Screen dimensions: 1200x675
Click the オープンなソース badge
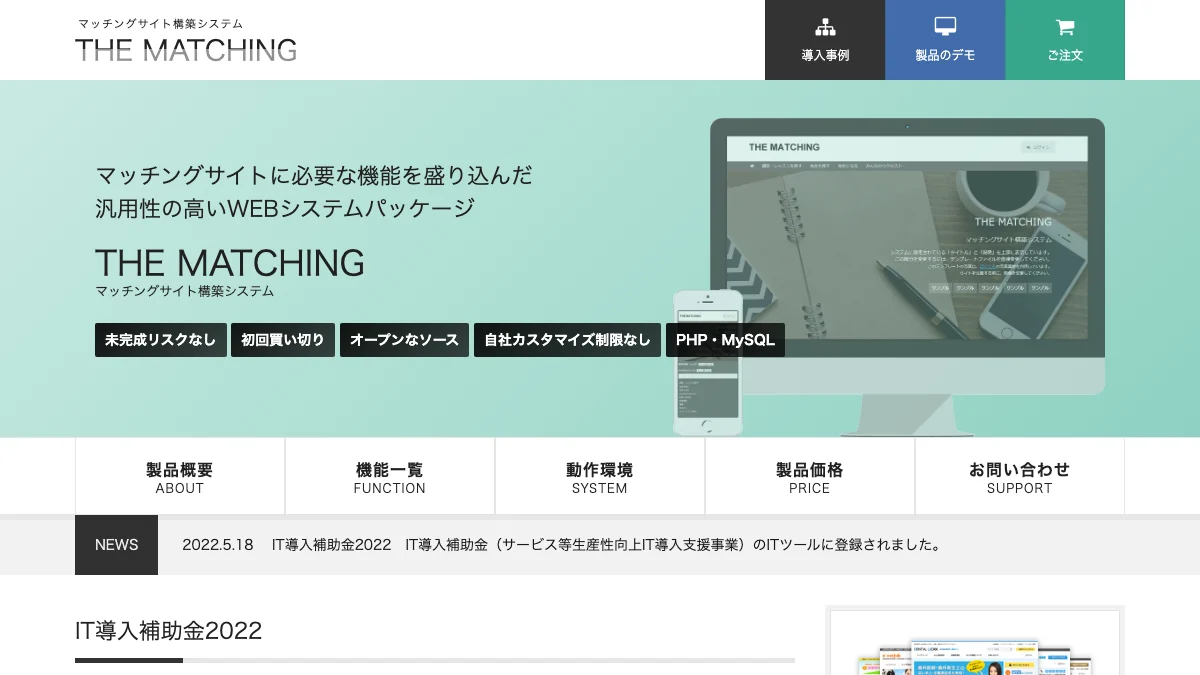click(x=404, y=340)
